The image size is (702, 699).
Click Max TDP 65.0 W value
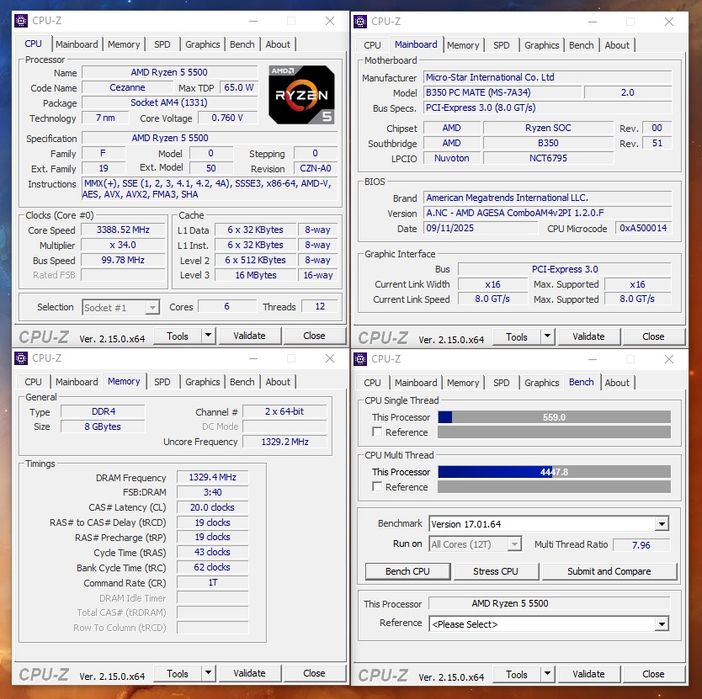pos(239,87)
